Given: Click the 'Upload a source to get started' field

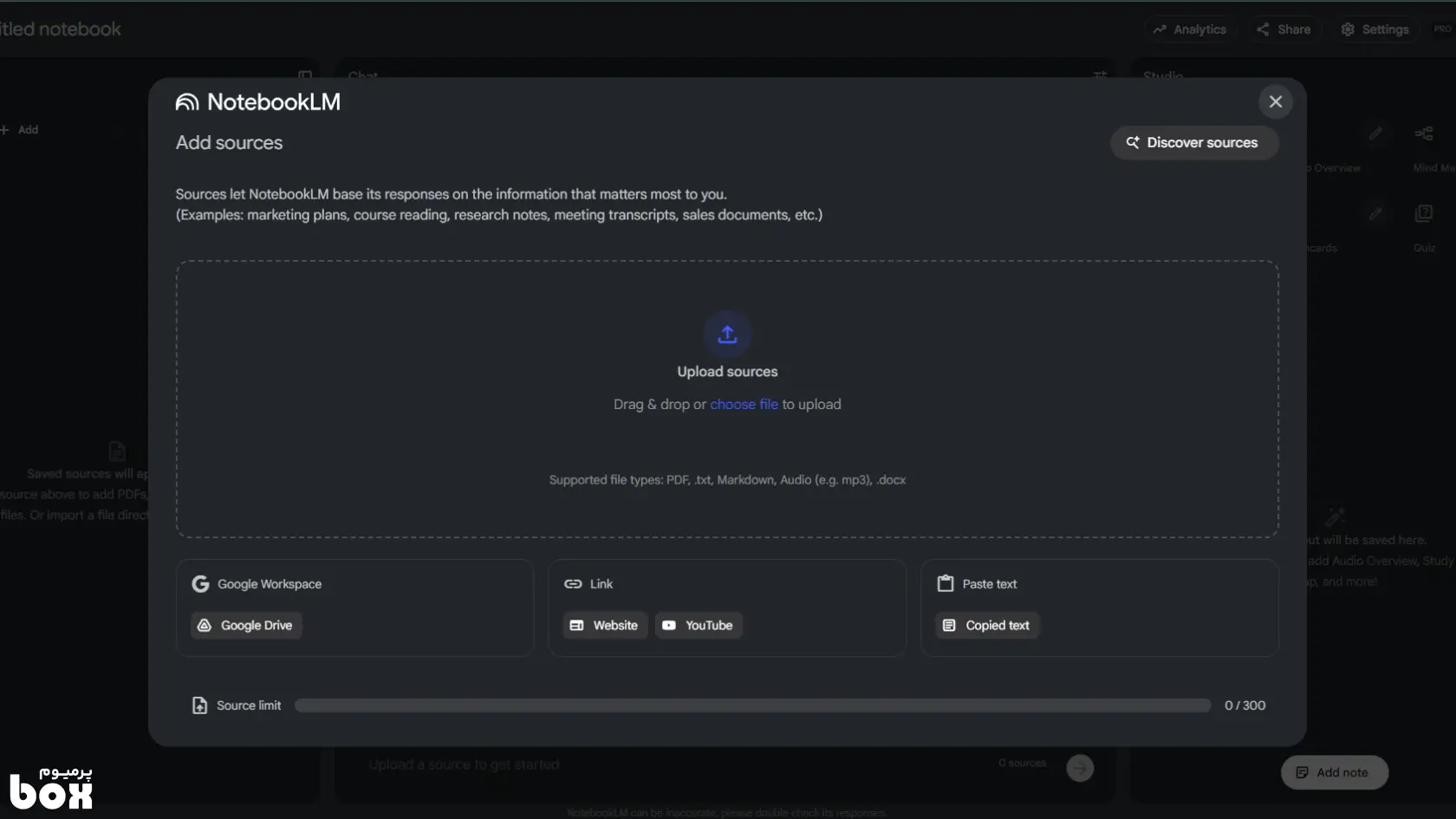Looking at the screenshot, I should tap(464, 764).
